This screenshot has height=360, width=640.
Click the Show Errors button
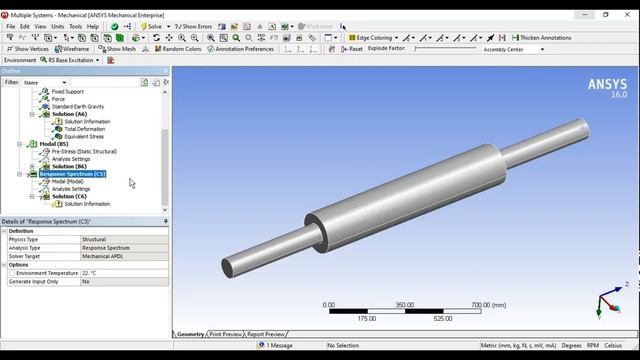(x=193, y=27)
